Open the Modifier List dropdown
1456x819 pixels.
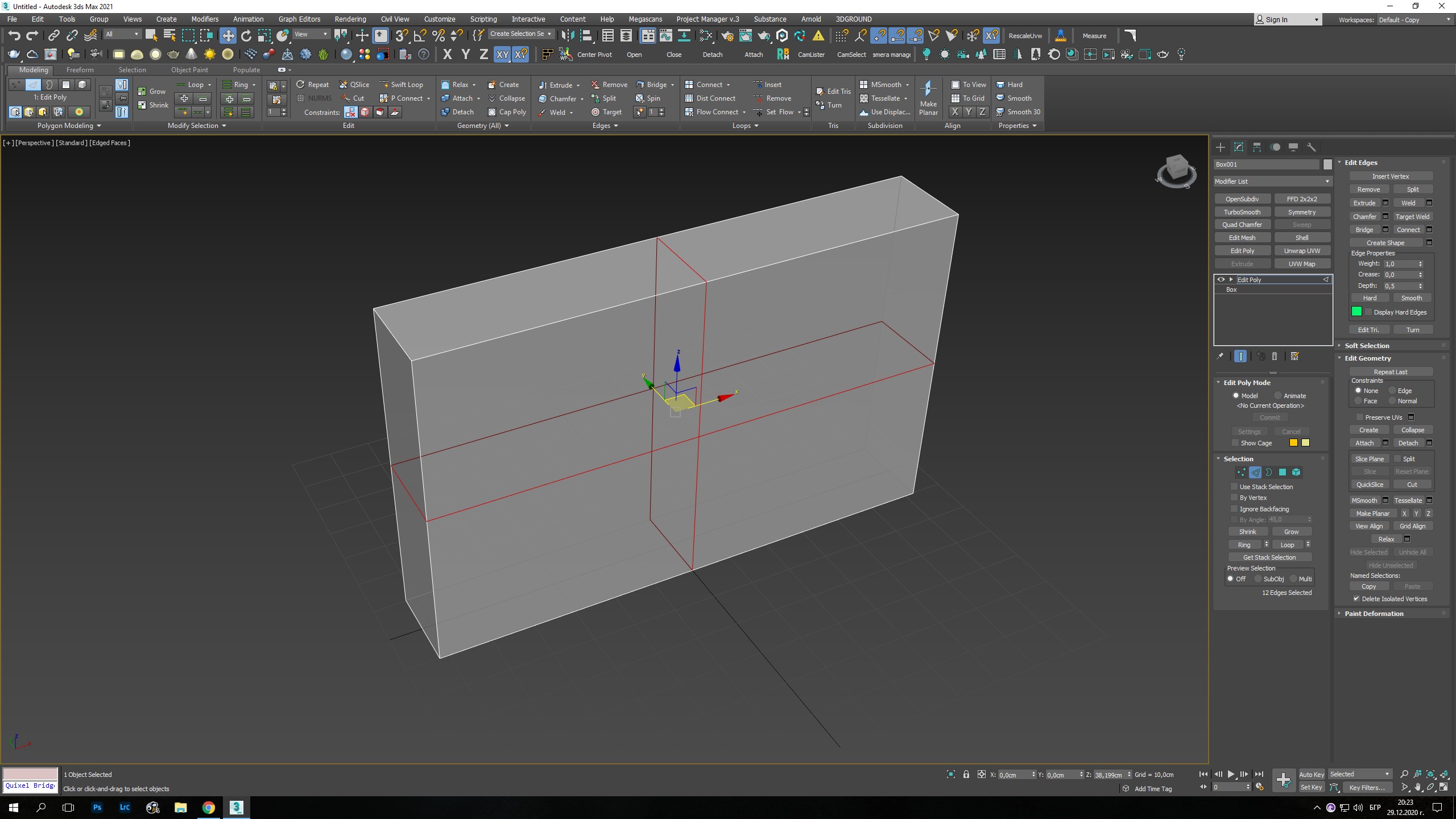(x=1272, y=181)
